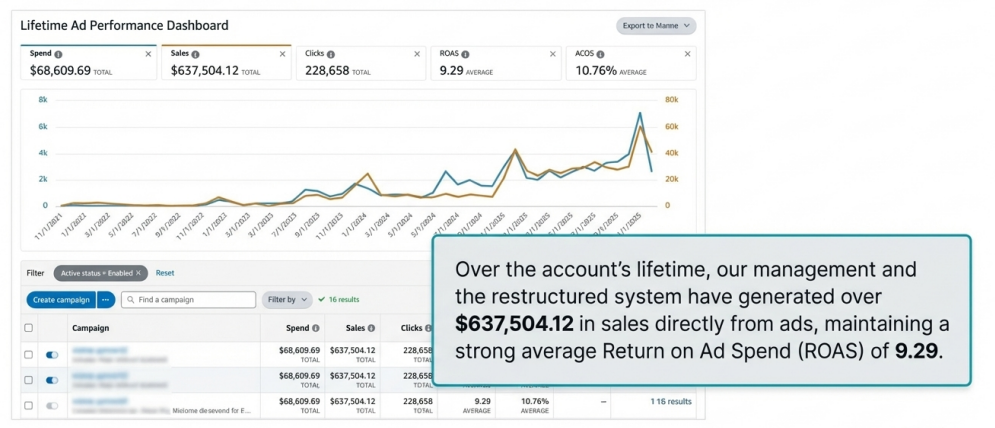Disable the second campaign's toggle switch
Viewport: 995px width, 428px height.
click(x=52, y=380)
